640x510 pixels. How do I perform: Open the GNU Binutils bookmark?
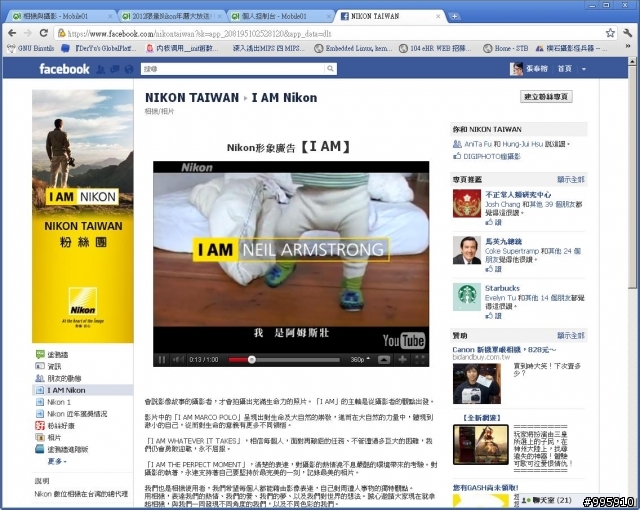pos(31,48)
